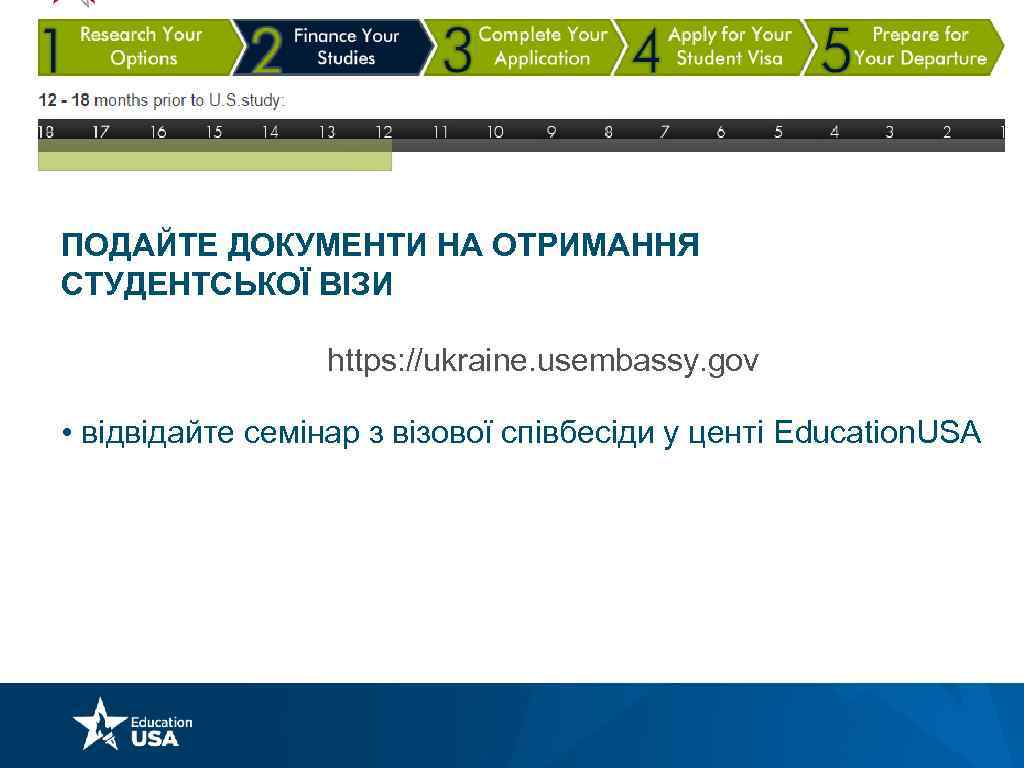Select step 3 Complete Your Application

point(522,47)
